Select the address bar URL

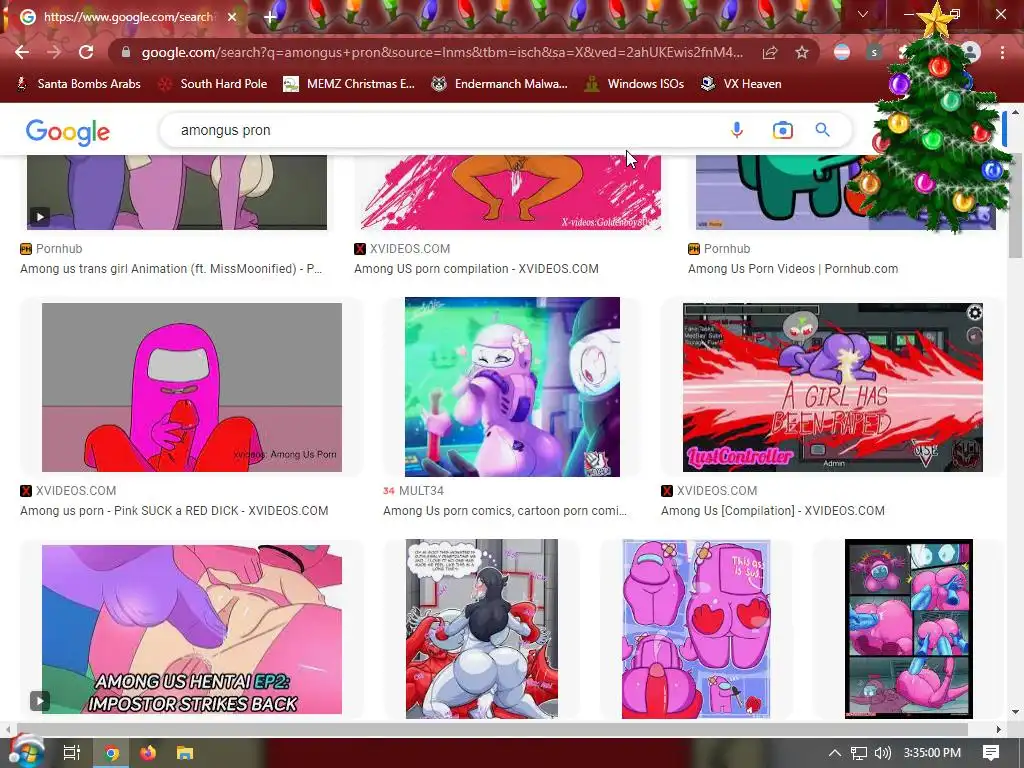[x=442, y=52]
